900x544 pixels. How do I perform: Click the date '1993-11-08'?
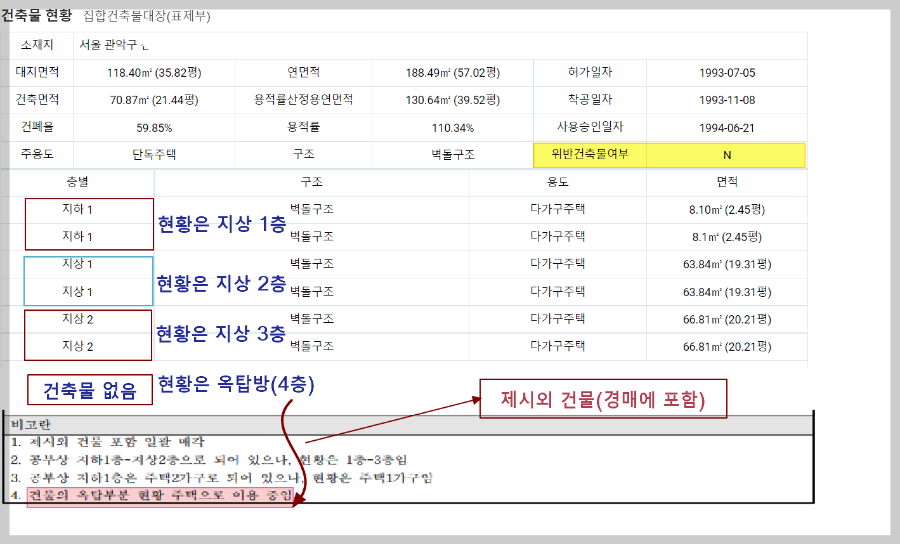727,100
